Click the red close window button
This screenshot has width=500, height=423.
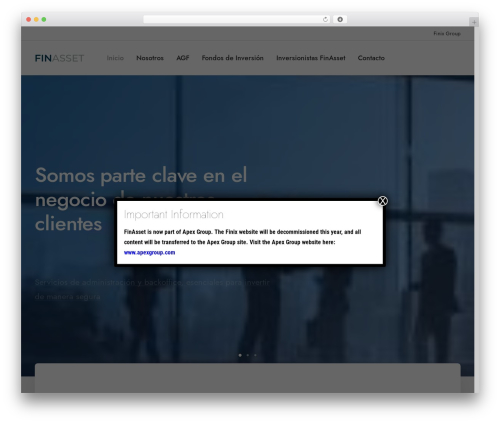click(29, 19)
